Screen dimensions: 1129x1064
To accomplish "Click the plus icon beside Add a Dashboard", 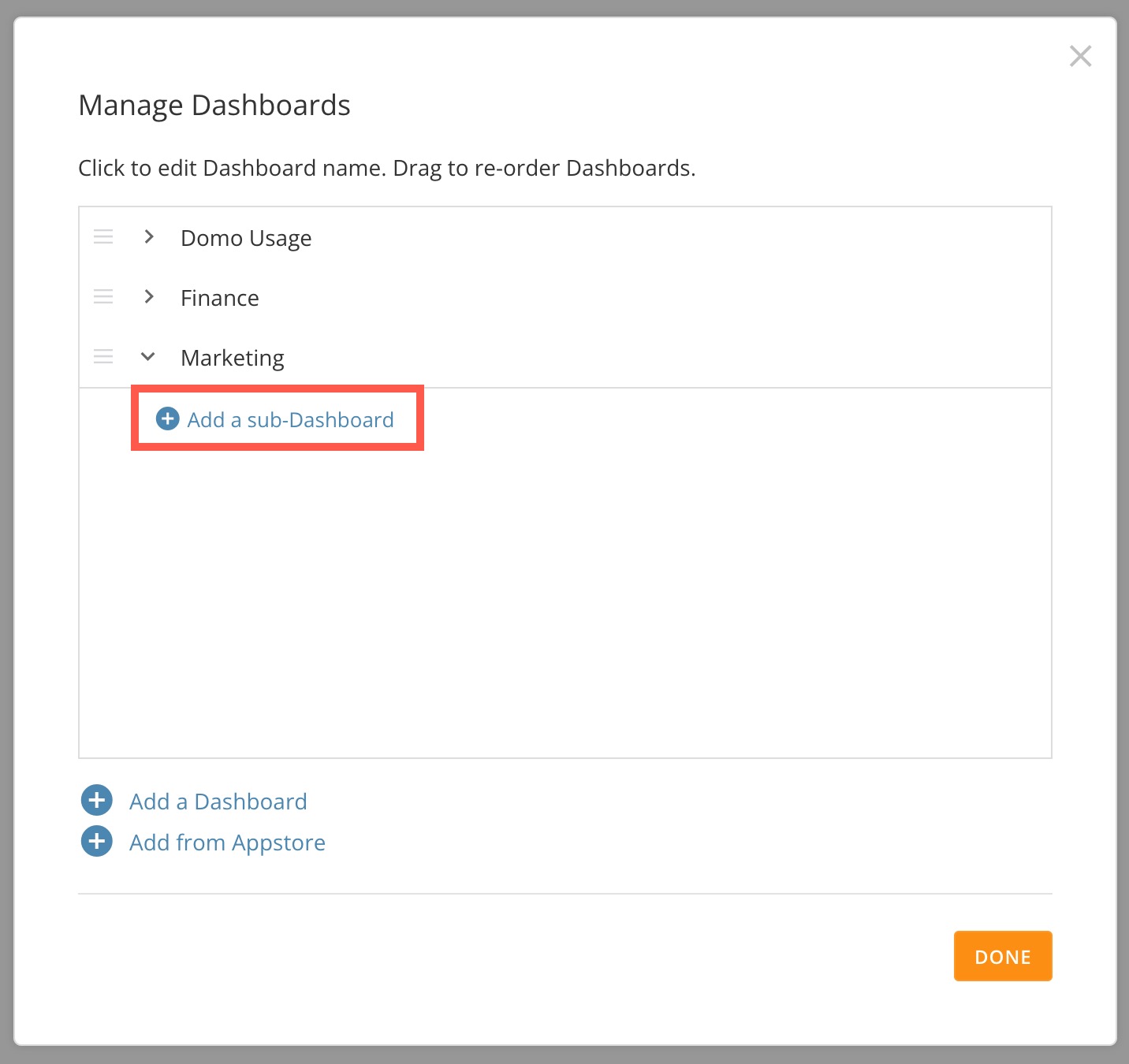I will (97, 801).
